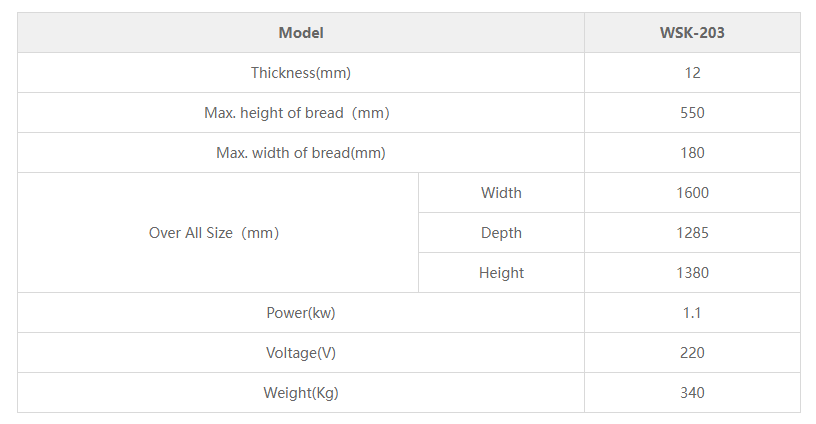Click the Max. width of bread label
This screenshot has width=816, height=424.
pos(301,153)
